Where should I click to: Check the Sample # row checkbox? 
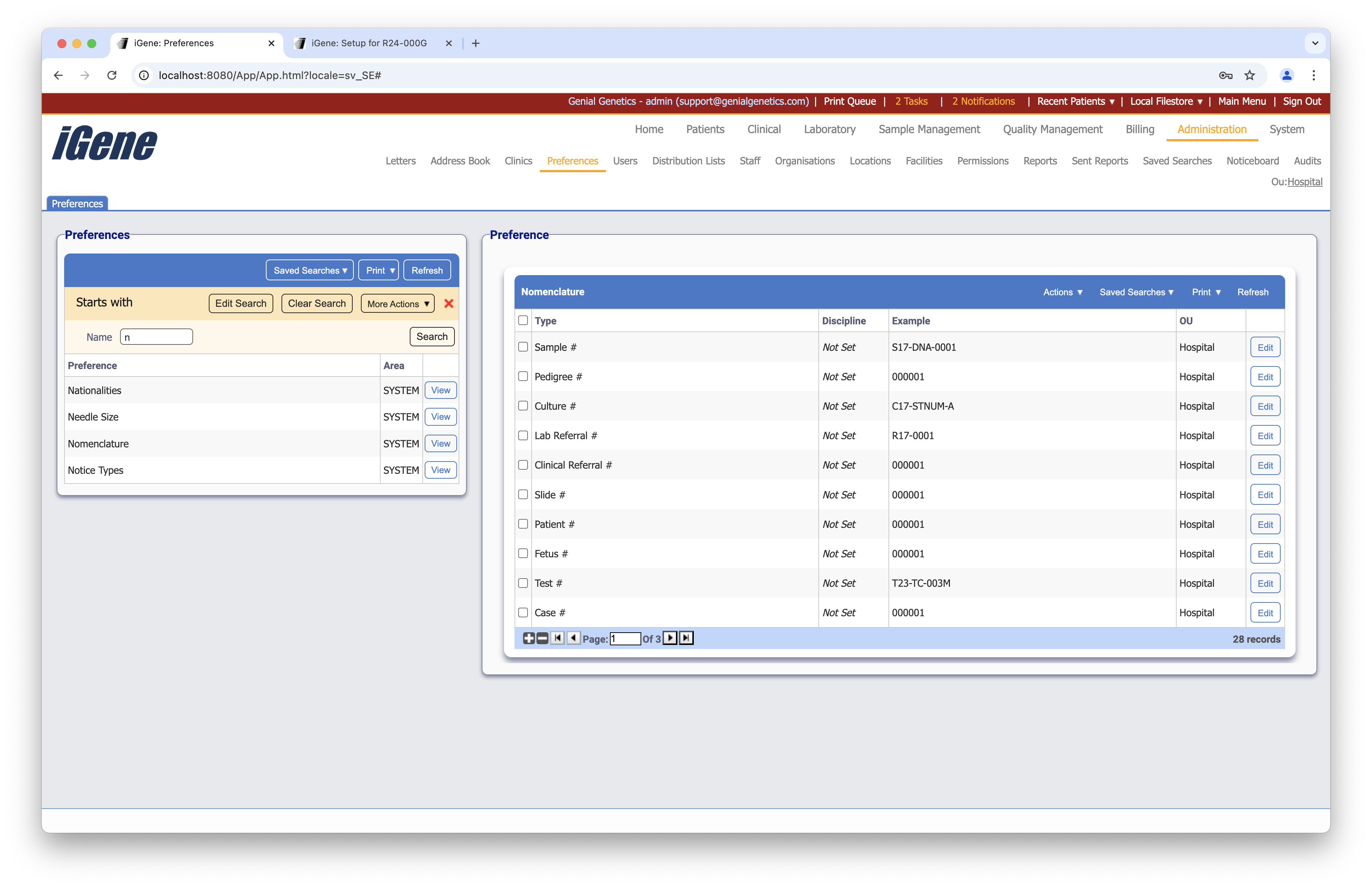[x=523, y=347]
